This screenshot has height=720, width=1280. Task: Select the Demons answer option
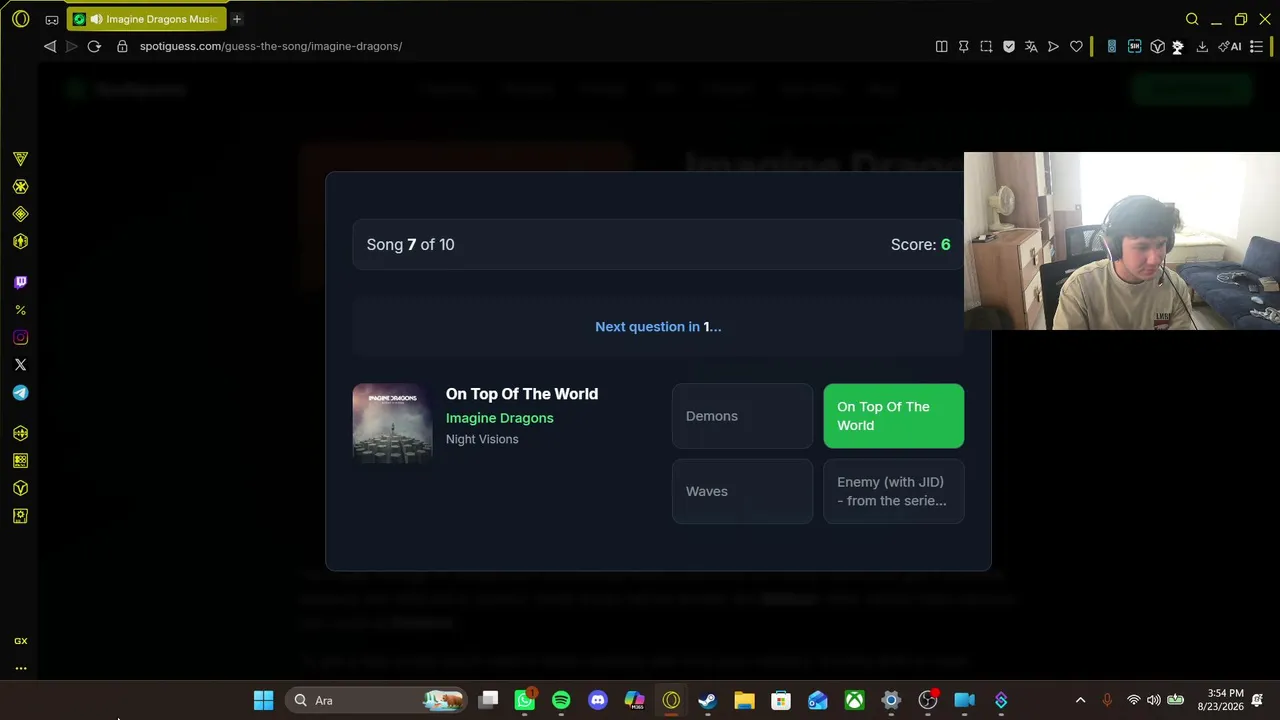tap(742, 416)
